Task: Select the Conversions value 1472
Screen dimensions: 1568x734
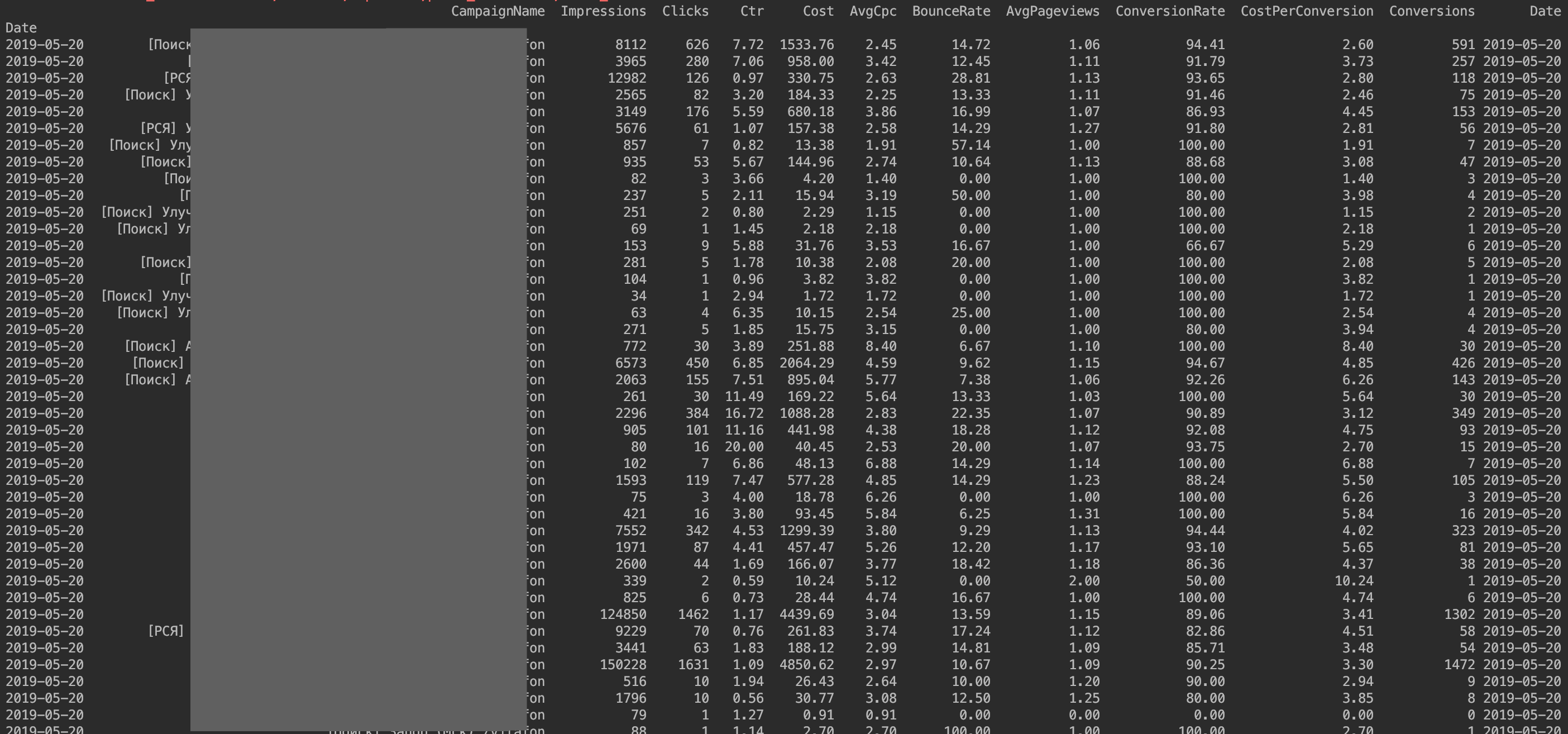Action: [1459, 665]
